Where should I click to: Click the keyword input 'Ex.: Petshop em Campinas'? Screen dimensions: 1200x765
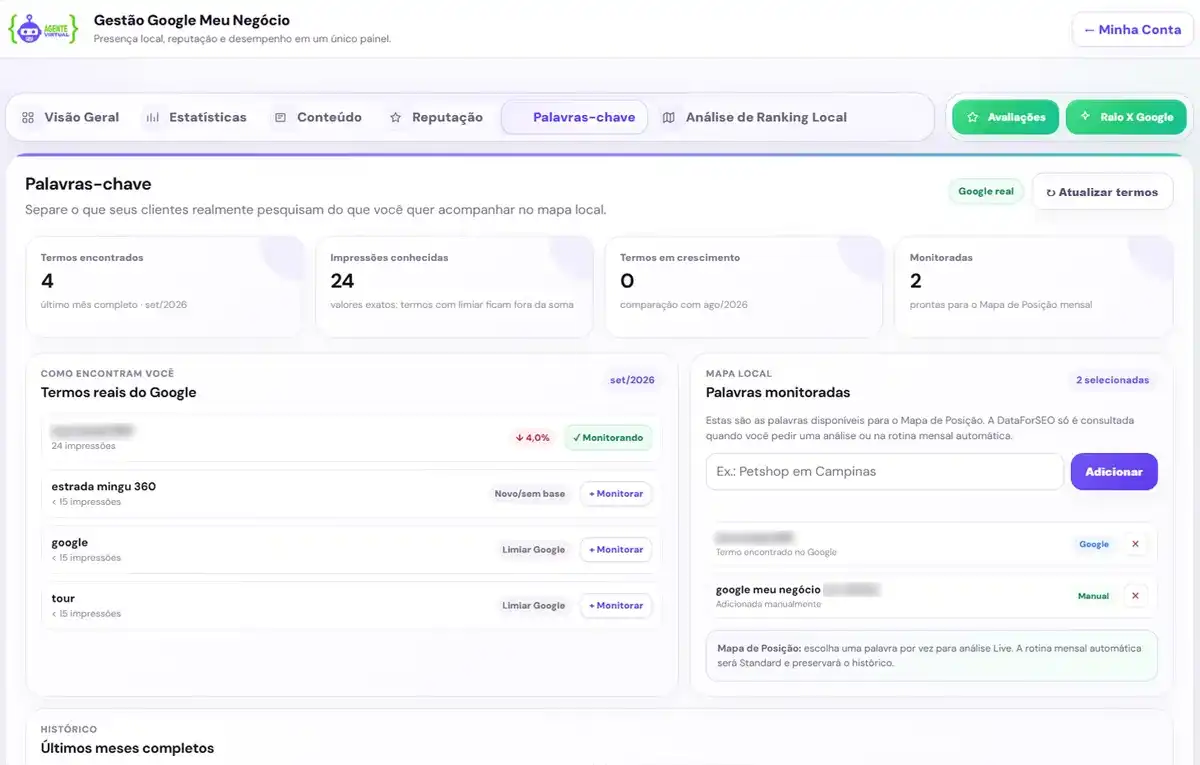coord(885,471)
